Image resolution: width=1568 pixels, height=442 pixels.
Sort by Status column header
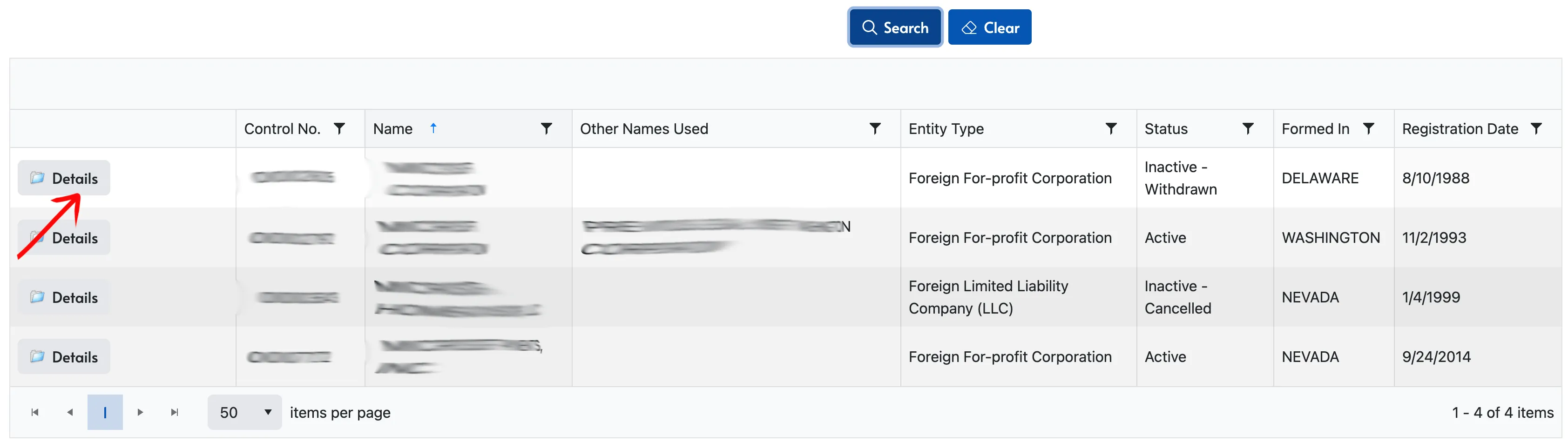pos(1166,129)
